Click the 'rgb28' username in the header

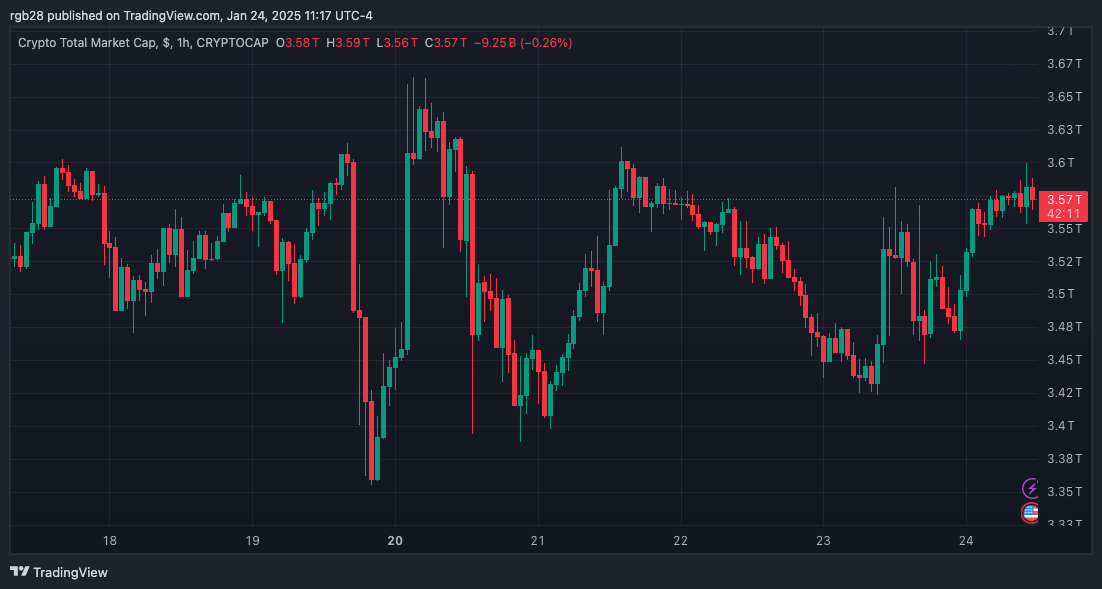pyautogui.click(x=23, y=15)
